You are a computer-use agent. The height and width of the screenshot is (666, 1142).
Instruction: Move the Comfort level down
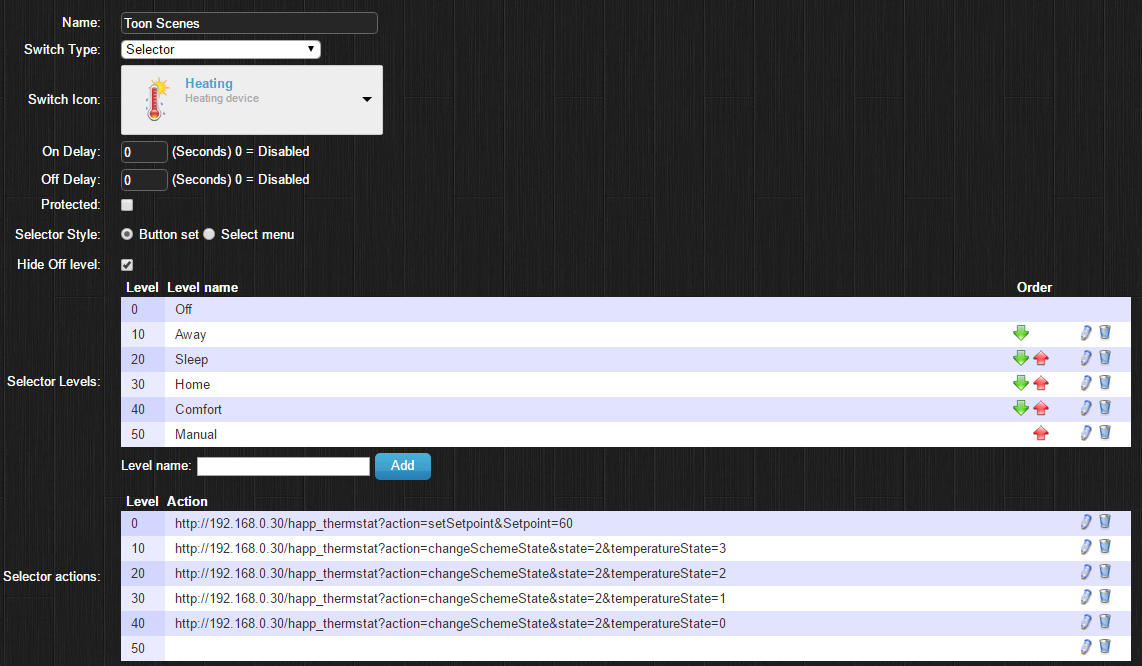point(1020,408)
